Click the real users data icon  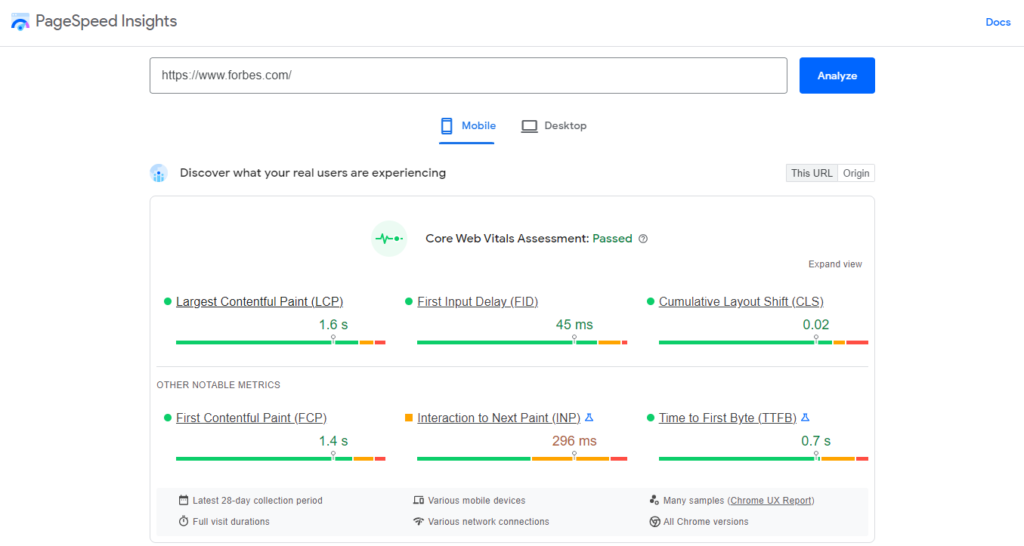tap(159, 173)
